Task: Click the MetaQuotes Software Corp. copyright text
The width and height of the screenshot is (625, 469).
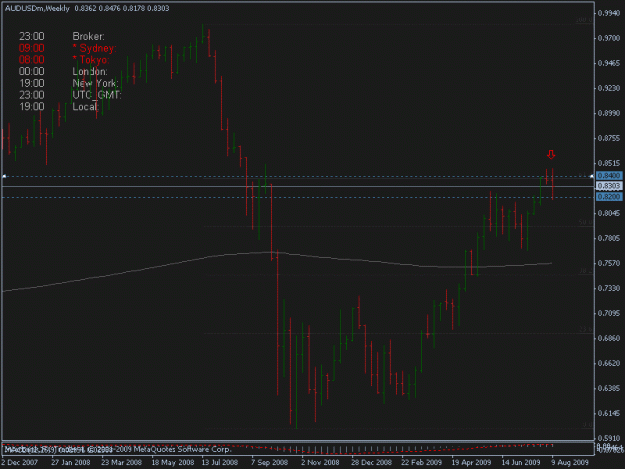Action: tap(173, 449)
